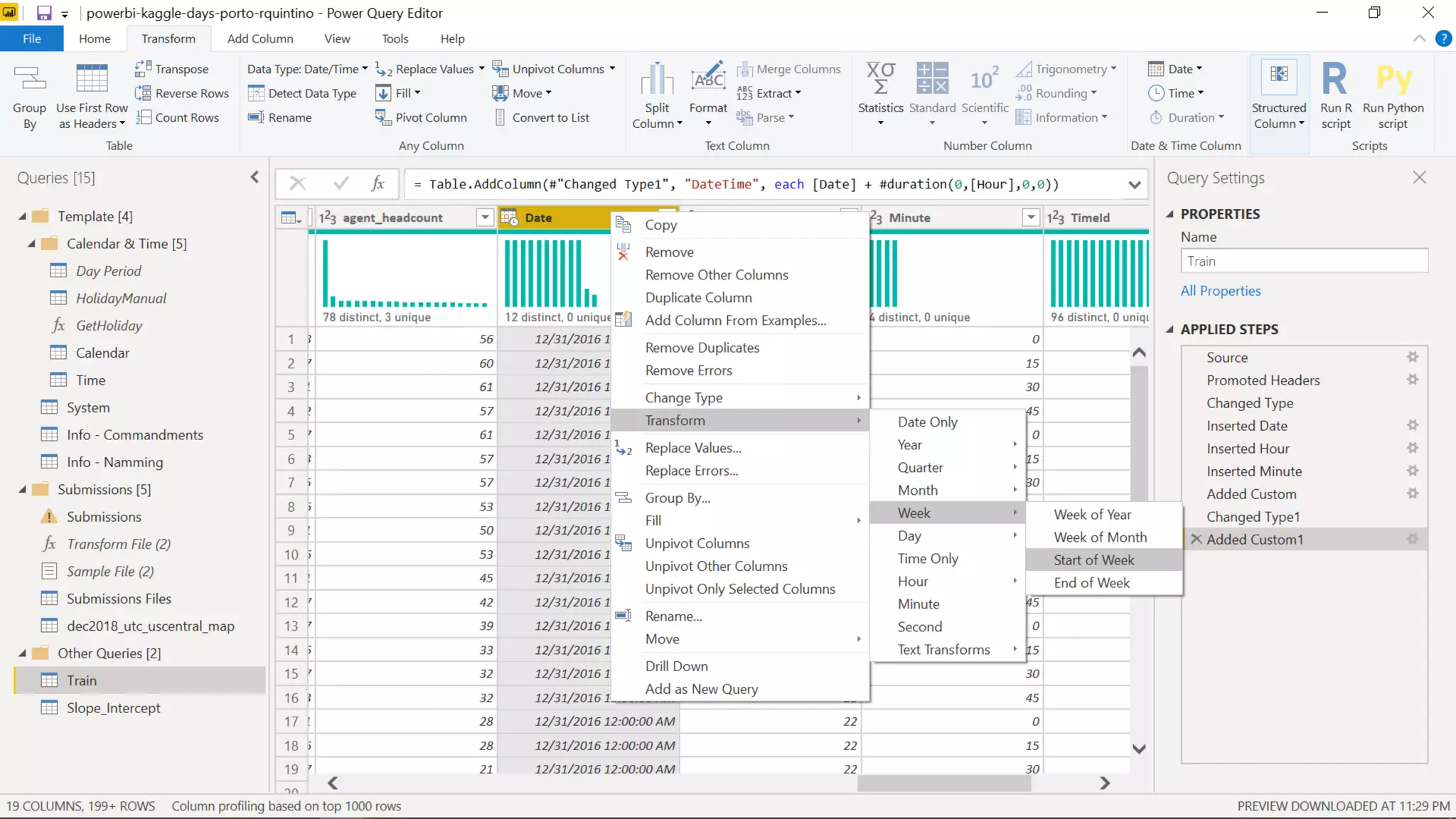The height and width of the screenshot is (819, 1456).
Task: Click the query Name input field
Action: (x=1304, y=261)
